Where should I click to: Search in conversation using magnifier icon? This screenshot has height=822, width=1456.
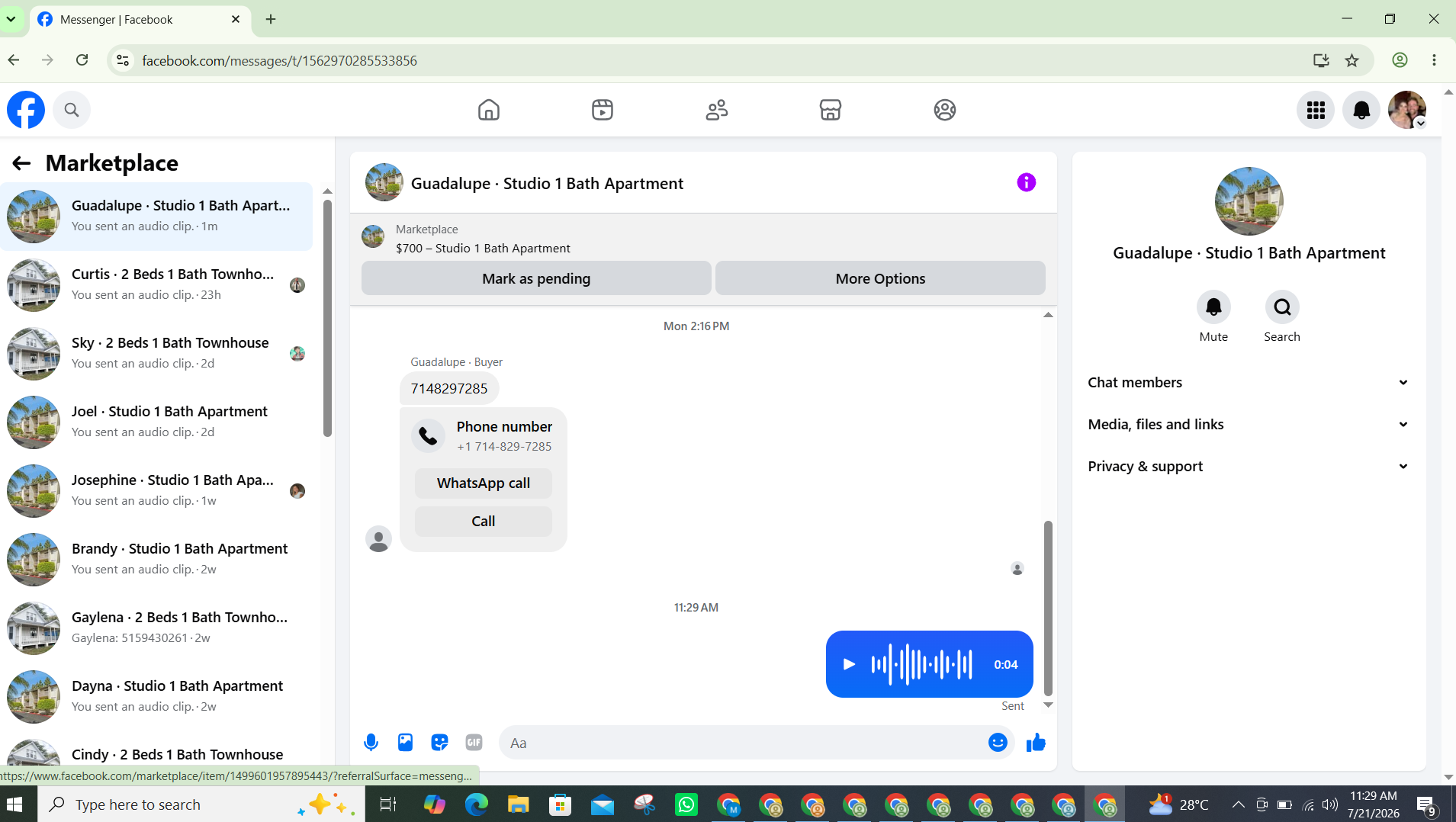coord(1282,307)
